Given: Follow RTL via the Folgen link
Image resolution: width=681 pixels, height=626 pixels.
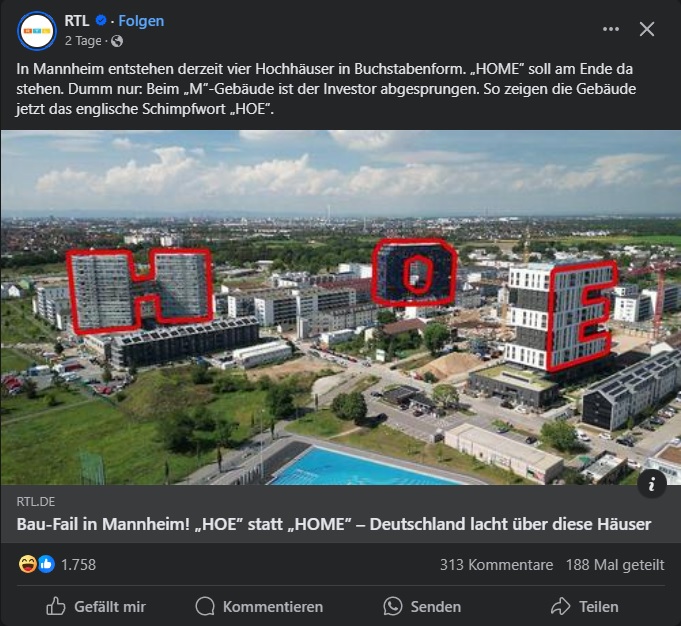Looking at the screenshot, I should coord(141,21).
